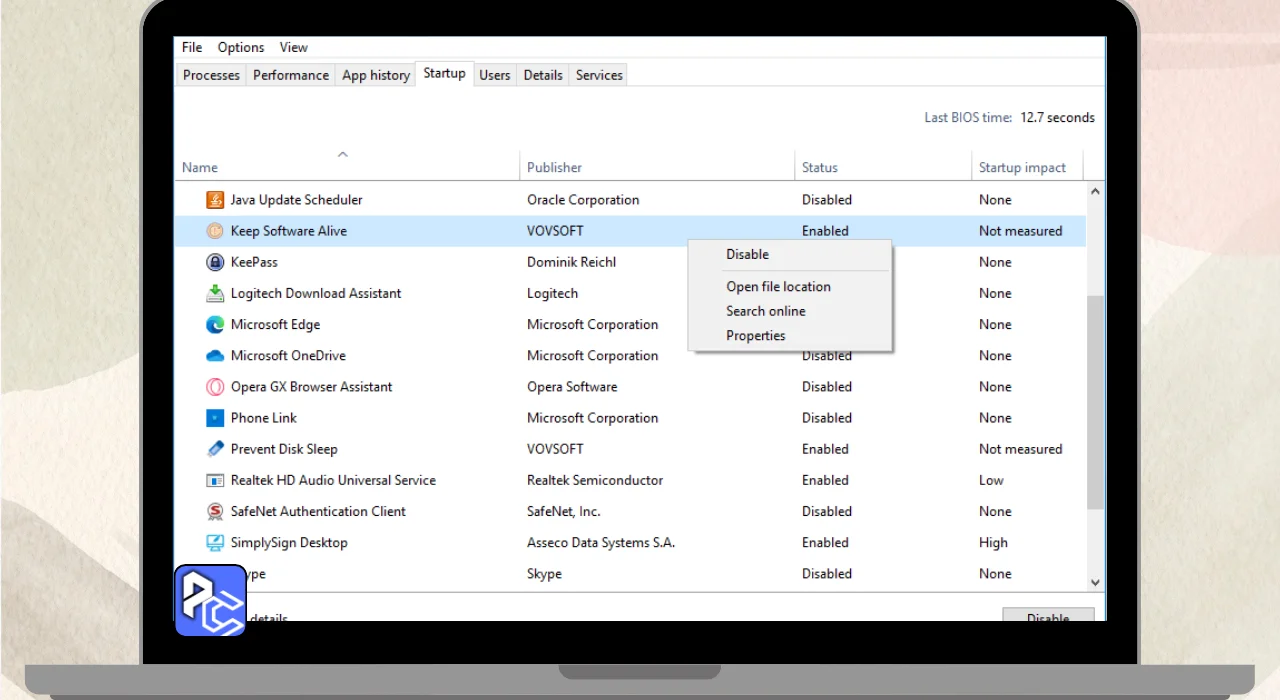The height and width of the screenshot is (700, 1280).
Task: Select the SimplySign Desktop icon
Action: click(x=214, y=543)
